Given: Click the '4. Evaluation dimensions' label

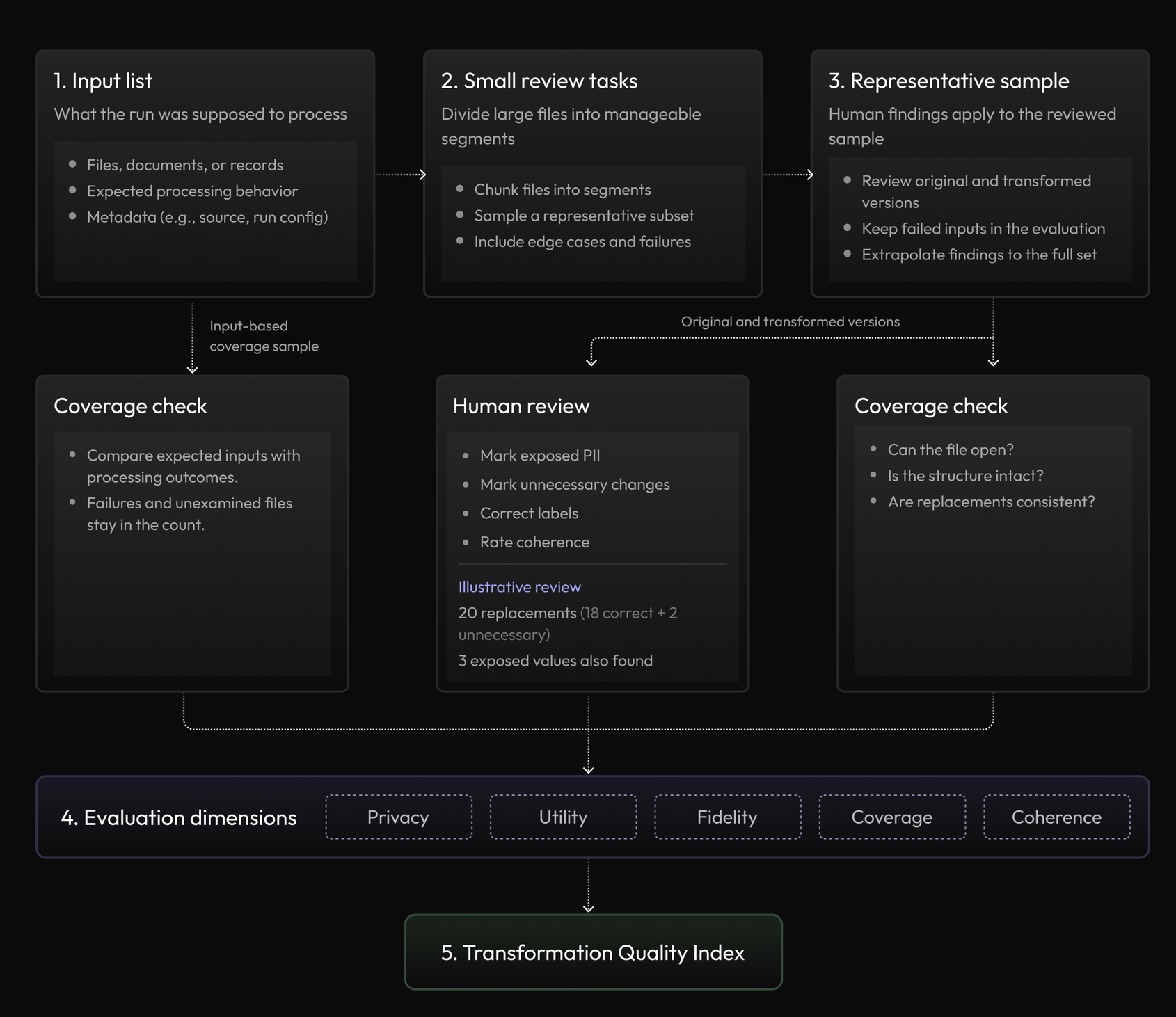Looking at the screenshot, I should (x=179, y=817).
